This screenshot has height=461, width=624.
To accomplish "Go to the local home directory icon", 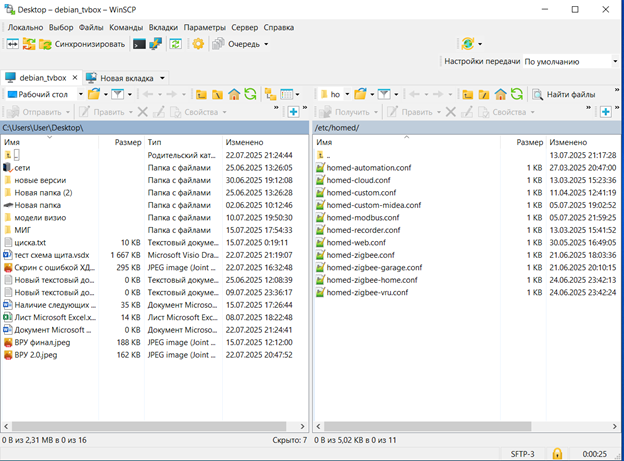I will click(234, 94).
